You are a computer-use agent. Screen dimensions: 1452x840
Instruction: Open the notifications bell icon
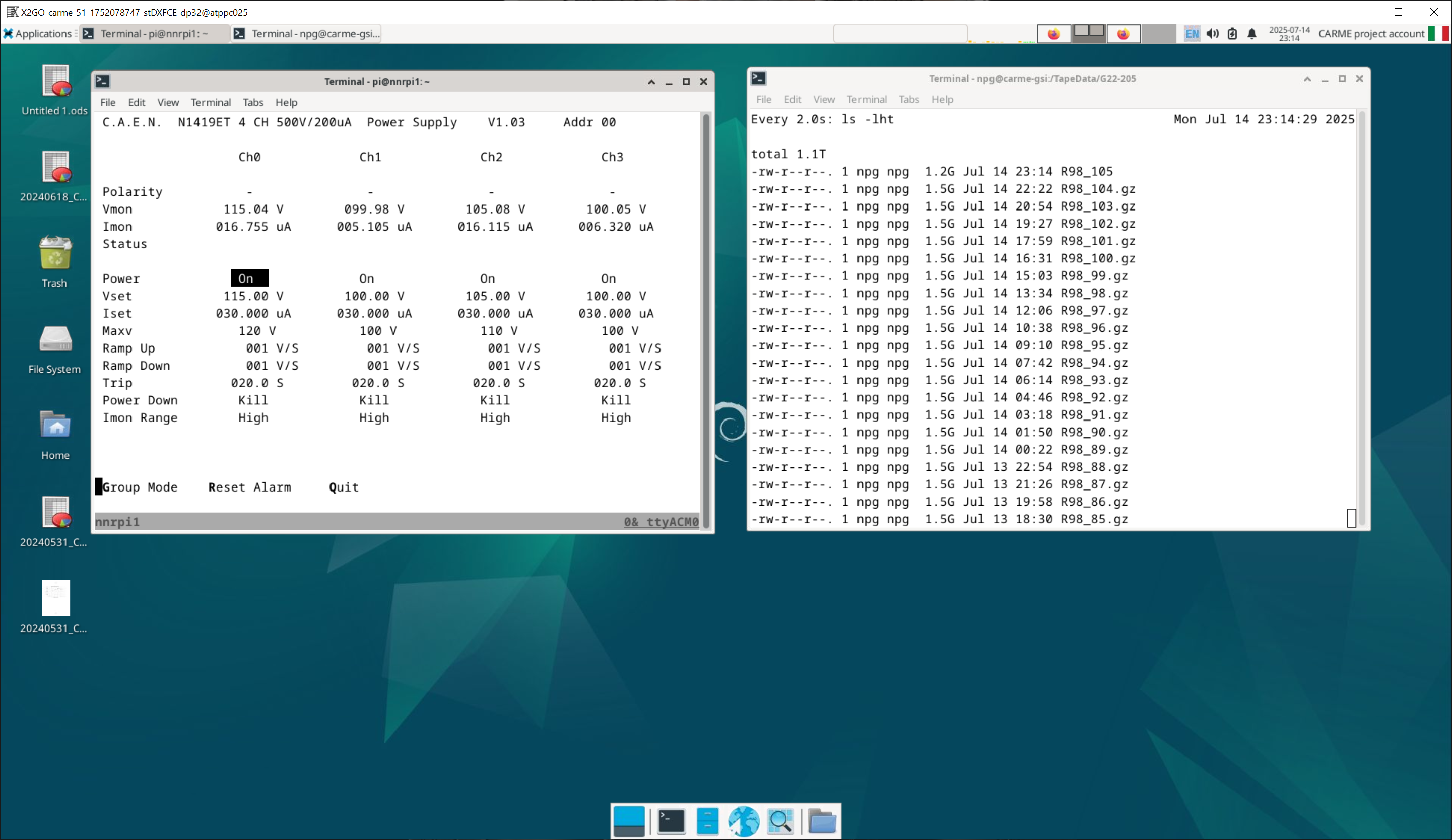1251,33
